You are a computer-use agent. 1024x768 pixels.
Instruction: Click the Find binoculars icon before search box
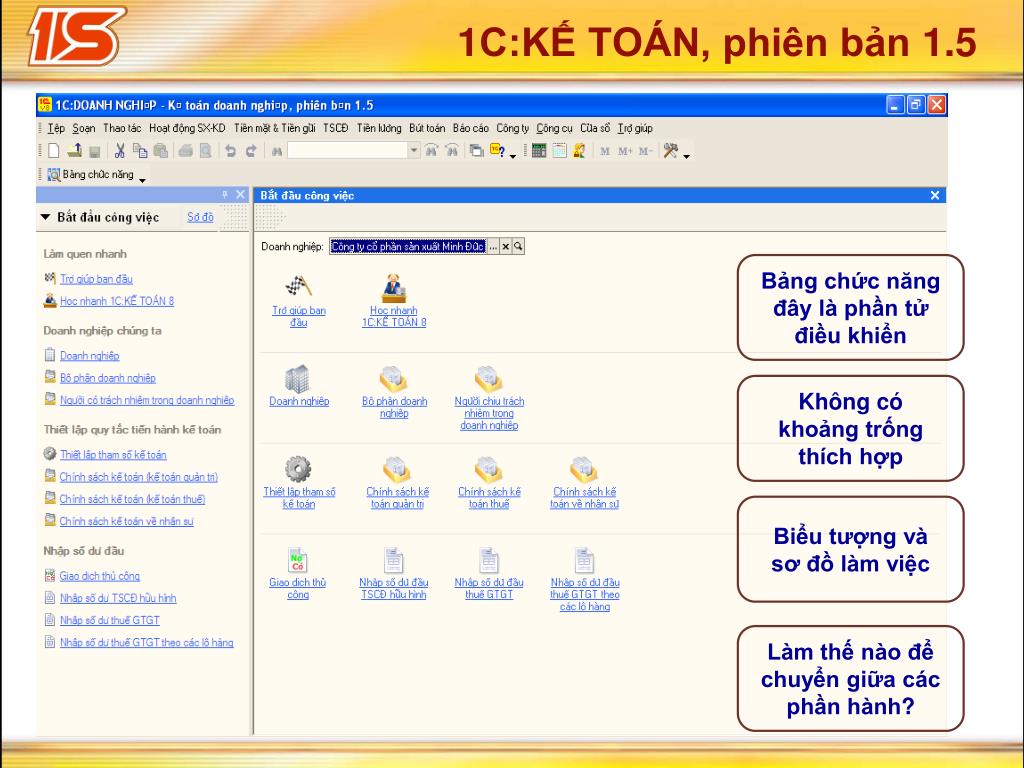(x=276, y=152)
